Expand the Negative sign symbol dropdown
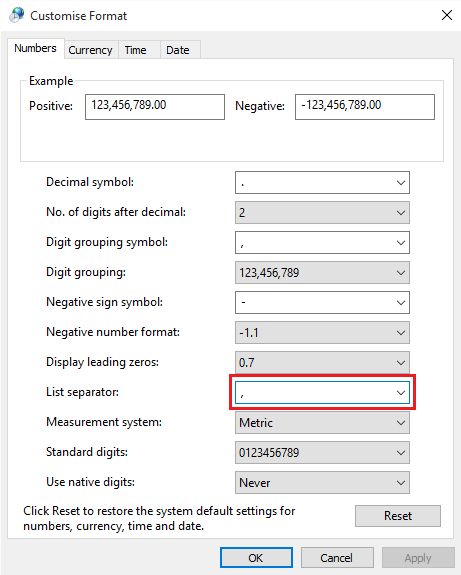 (x=322, y=303)
